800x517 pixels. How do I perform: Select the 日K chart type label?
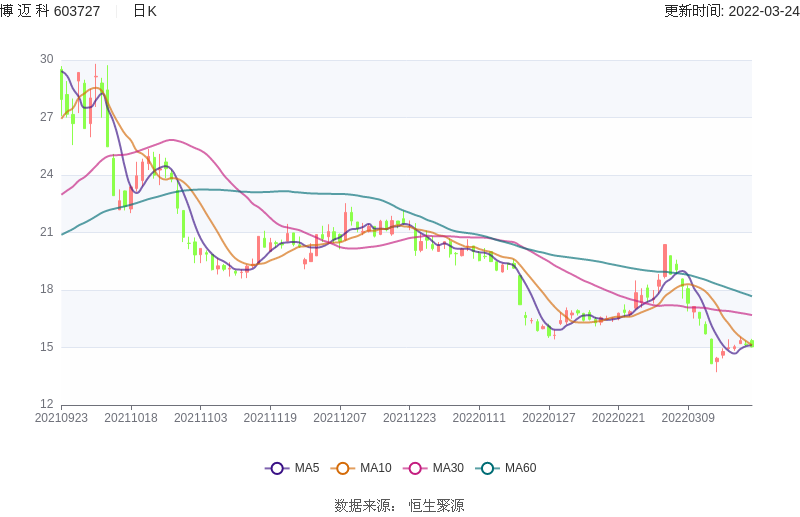(144, 11)
